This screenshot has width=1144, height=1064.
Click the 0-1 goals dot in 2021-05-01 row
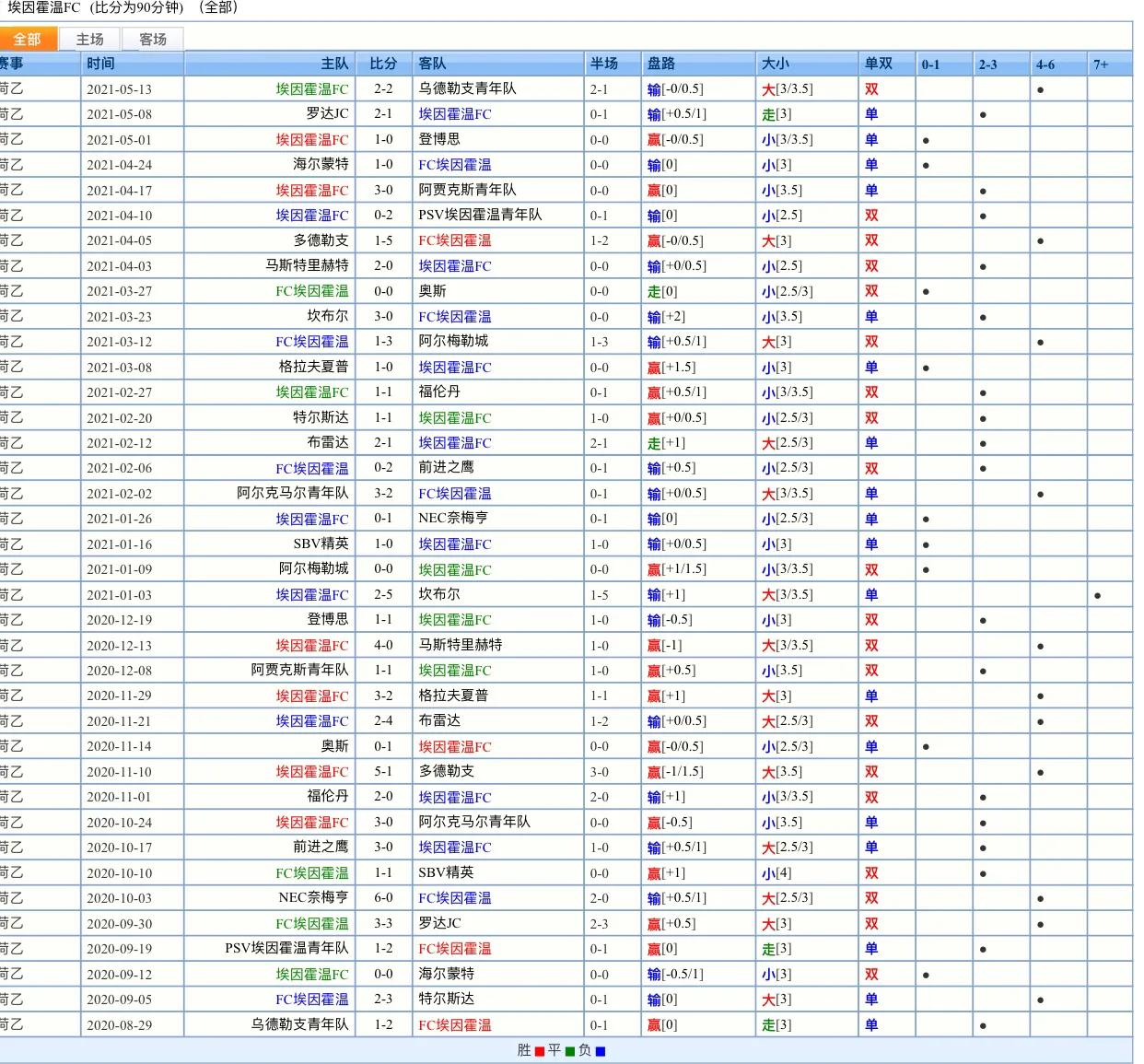pos(926,141)
